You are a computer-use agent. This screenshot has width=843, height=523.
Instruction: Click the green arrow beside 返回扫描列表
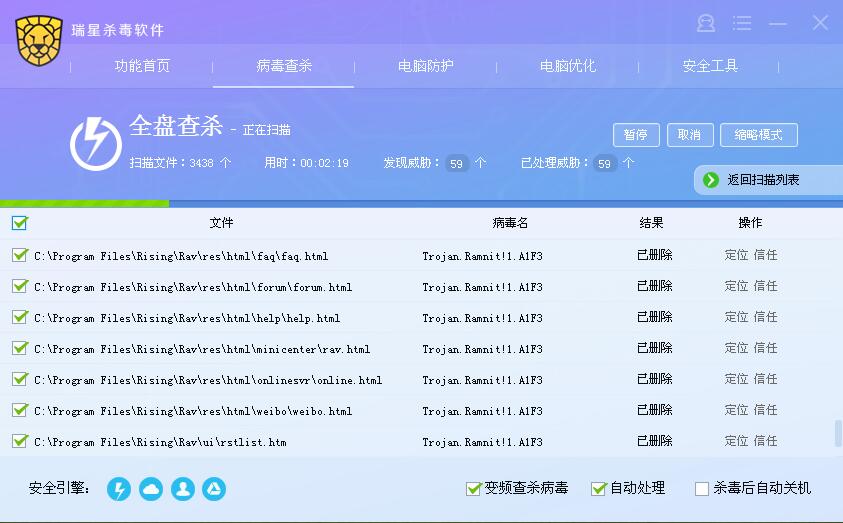711,180
